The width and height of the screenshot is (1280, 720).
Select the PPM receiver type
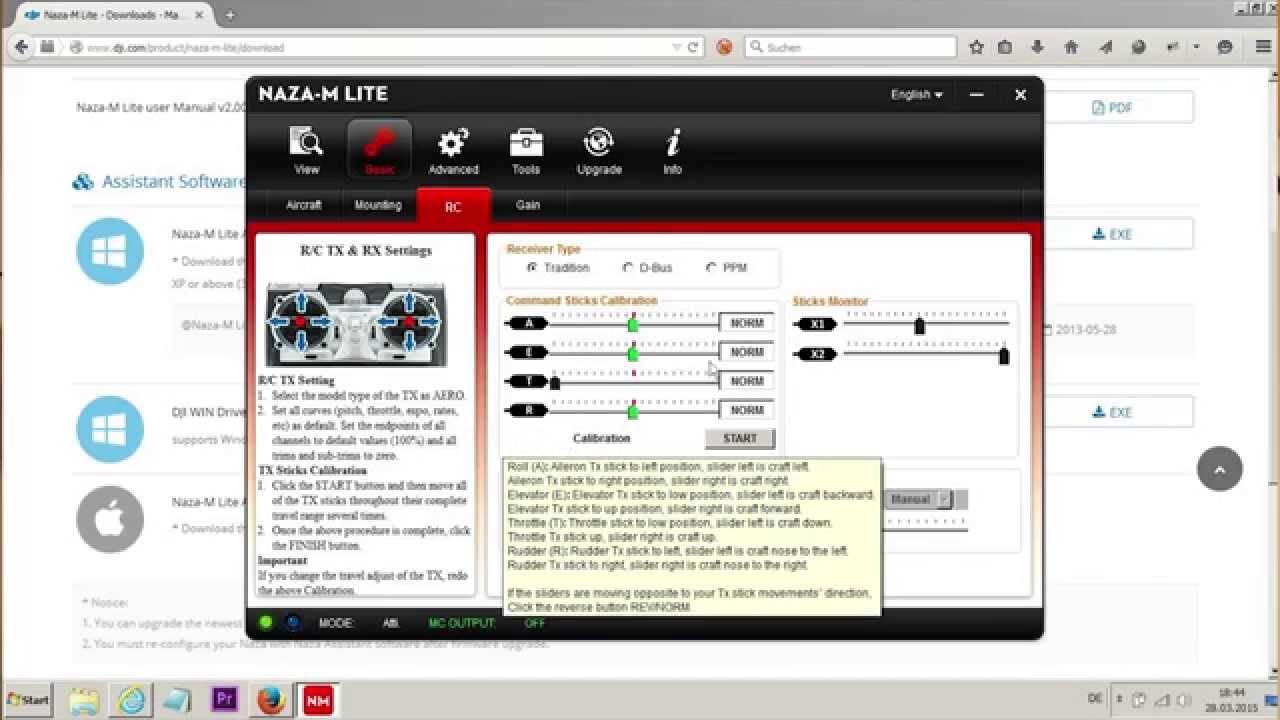click(727, 268)
